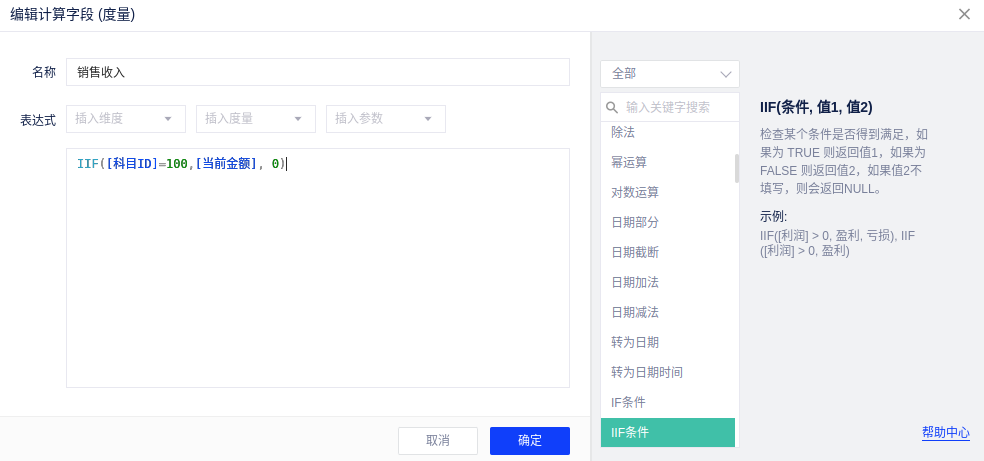Image resolution: width=984 pixels, height=461 pixels.
Task: Open the 全部 function category dropdown
Action: click(670, 74)
